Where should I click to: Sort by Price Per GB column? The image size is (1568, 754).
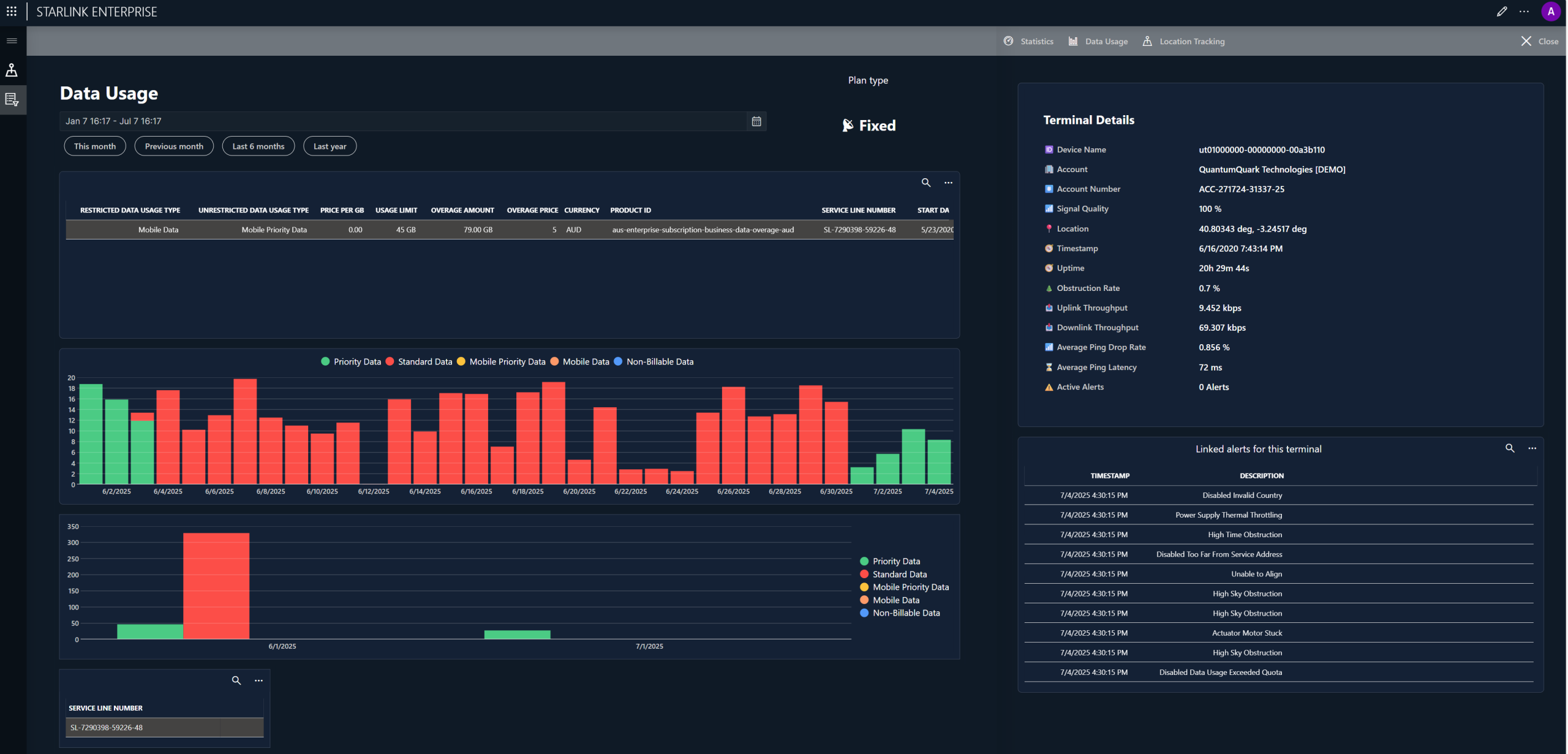tap(342, 210)
